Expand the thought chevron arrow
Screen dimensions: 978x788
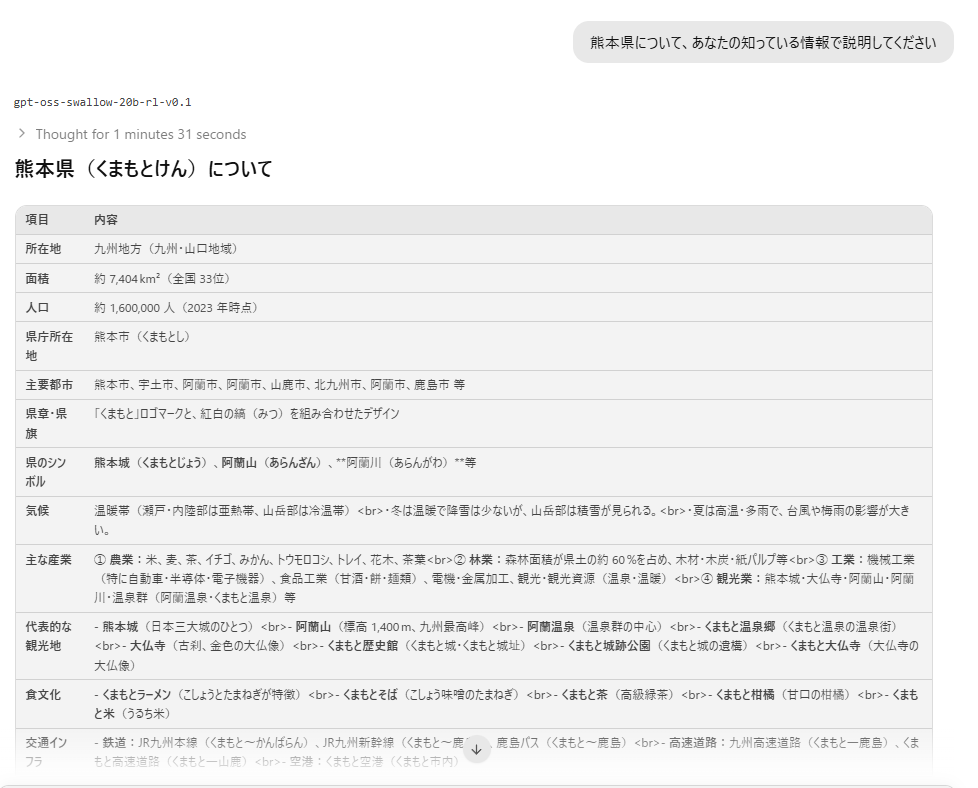[x=21, y=134]
